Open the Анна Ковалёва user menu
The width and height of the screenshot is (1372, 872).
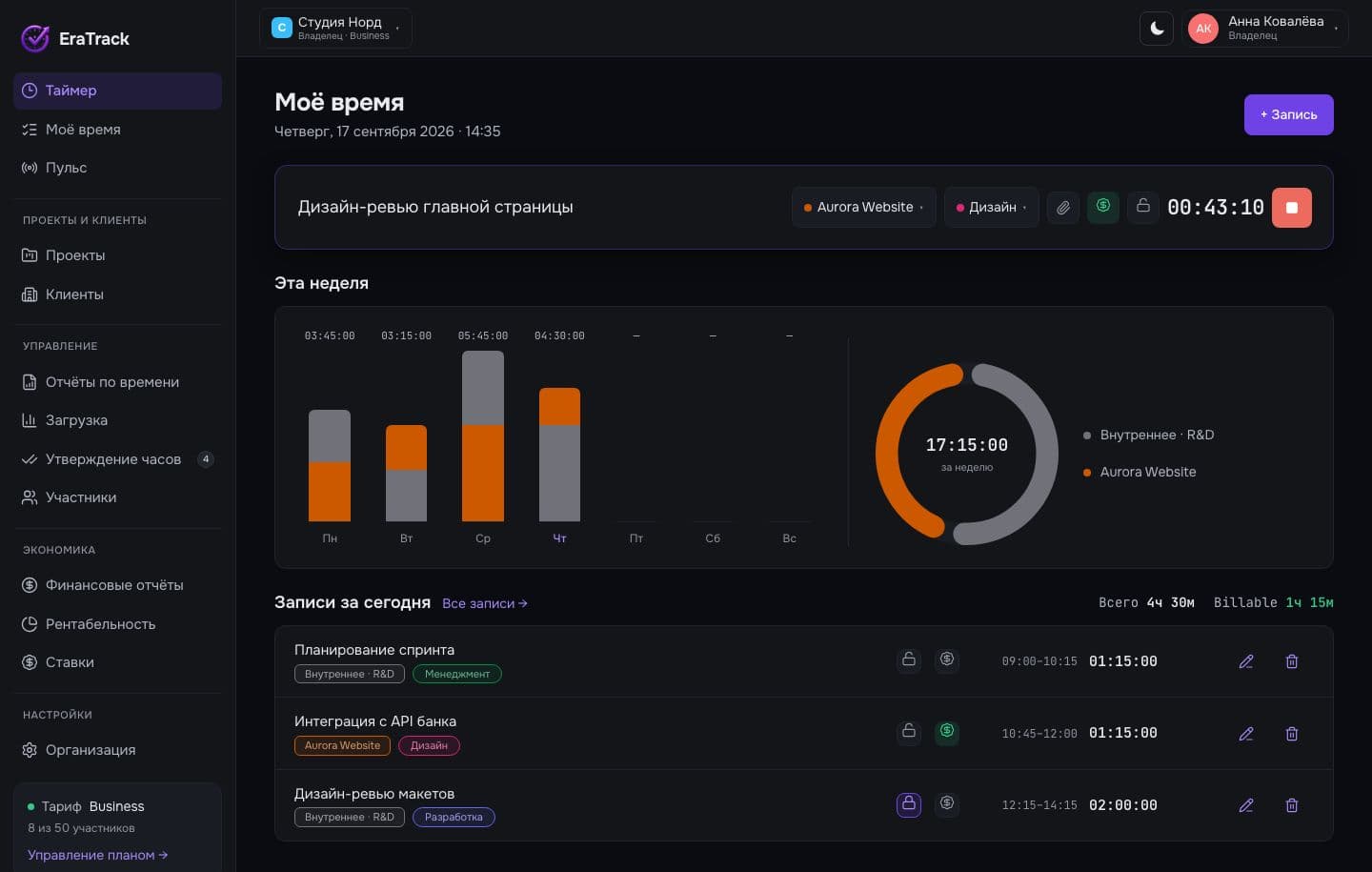pyautogui.click(x=1265, y=29)
